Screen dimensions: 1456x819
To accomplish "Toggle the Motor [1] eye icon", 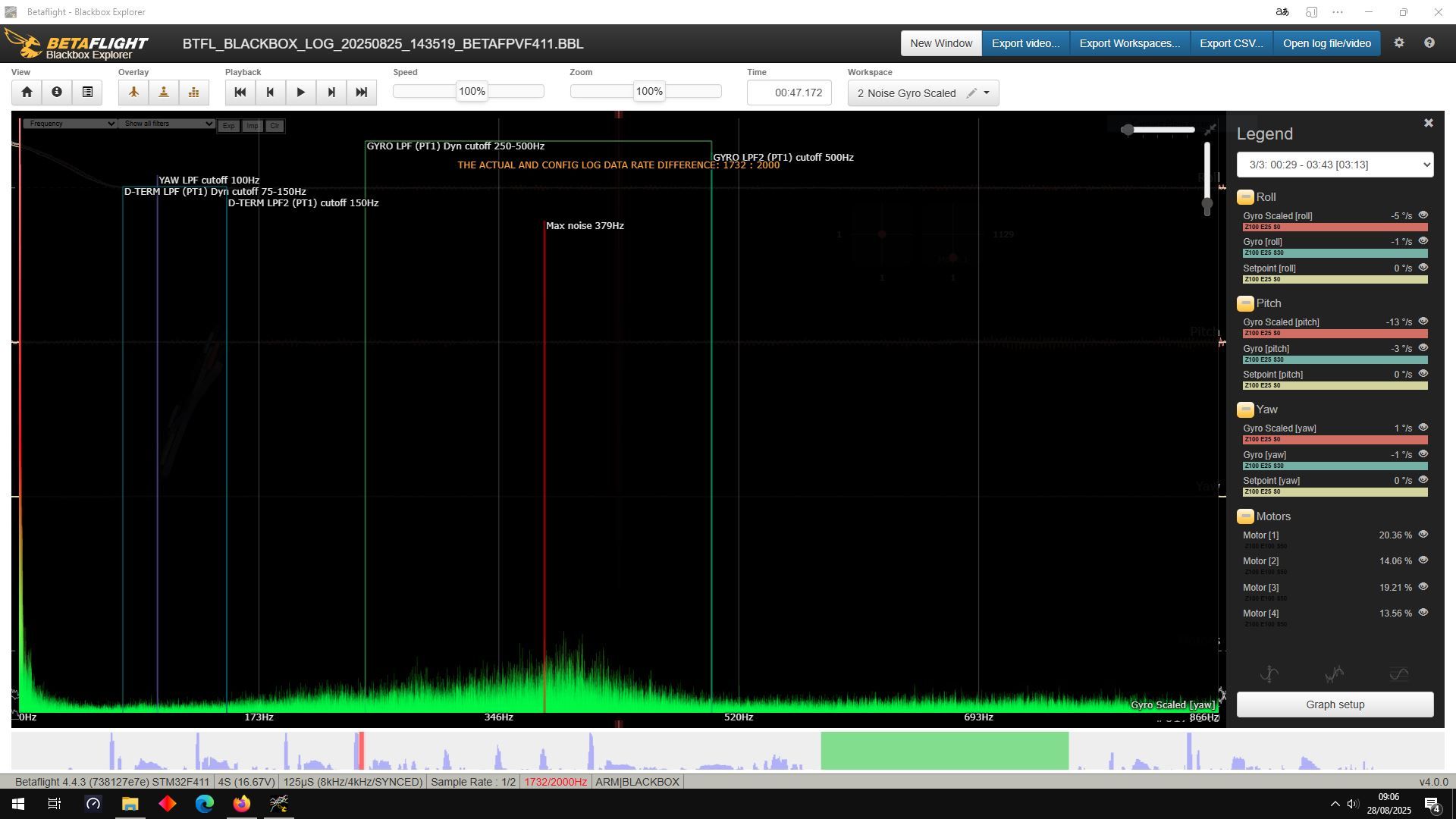I will [1423, 535].
